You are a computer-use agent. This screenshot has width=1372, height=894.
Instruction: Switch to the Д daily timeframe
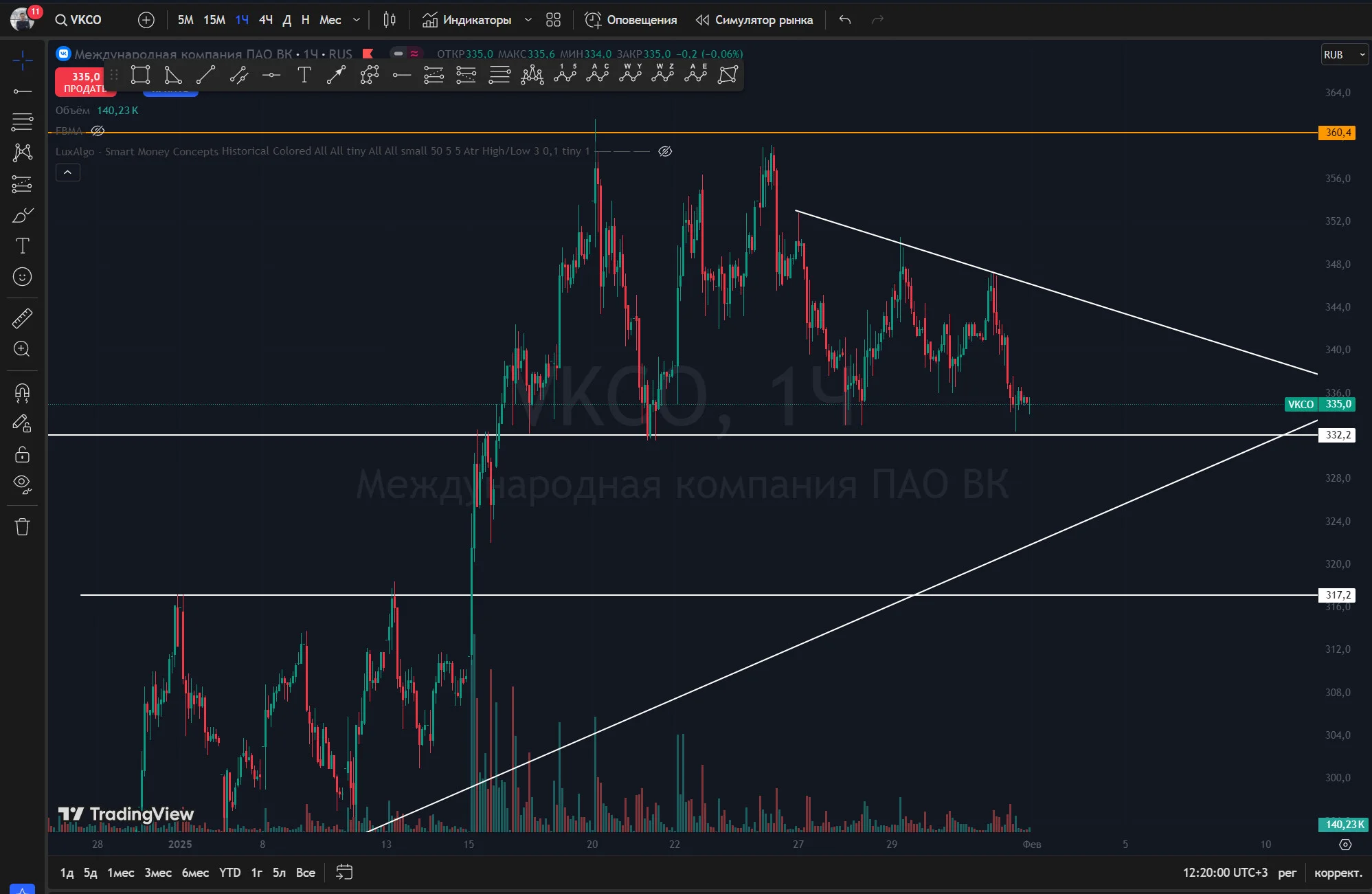[x=287, y=20]
